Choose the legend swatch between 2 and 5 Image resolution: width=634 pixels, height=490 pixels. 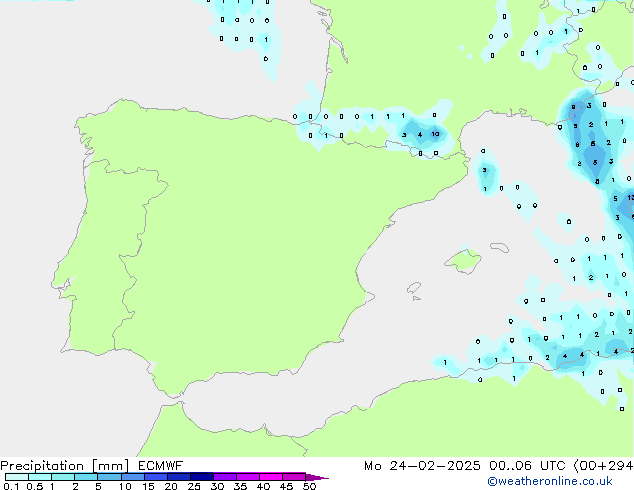(86, 477)
